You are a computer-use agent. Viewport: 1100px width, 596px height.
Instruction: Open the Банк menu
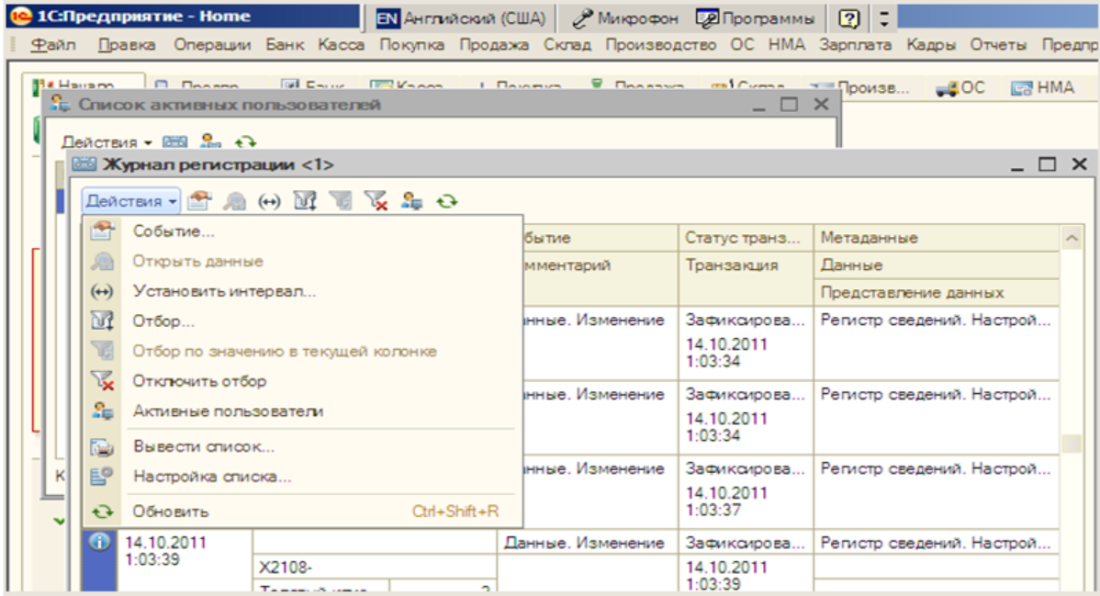pyautogui.click(x=285, y=45)
